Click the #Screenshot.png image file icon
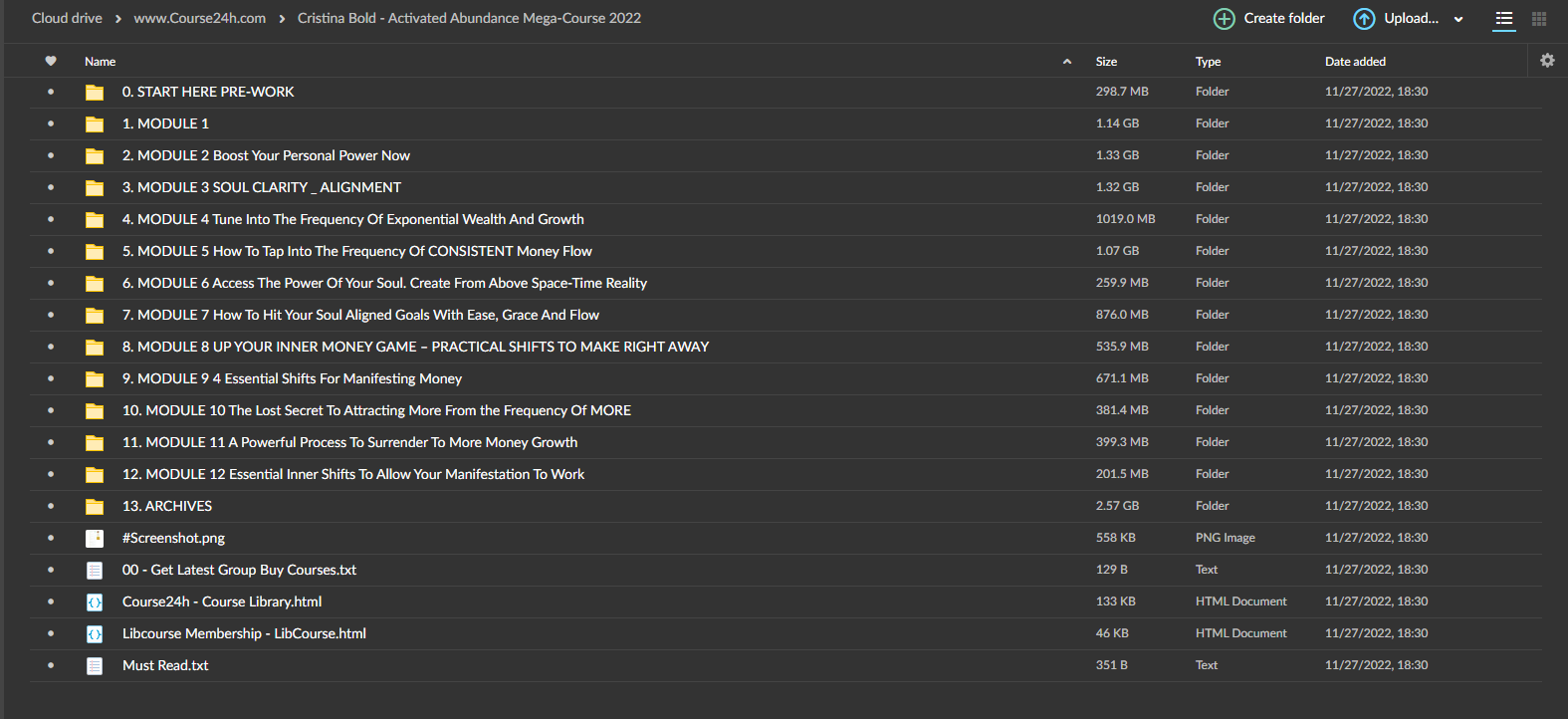 (95, 538)
